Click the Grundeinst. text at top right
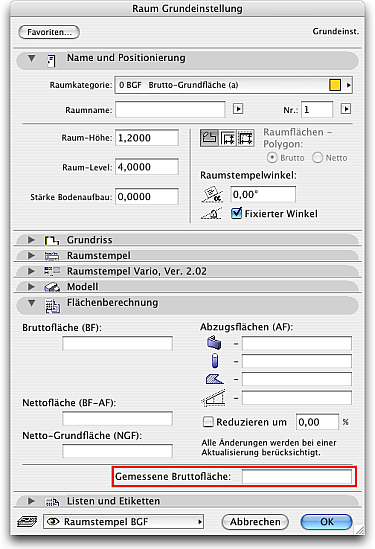The width and height of the screenshot is (375, 549). (336, 32)
